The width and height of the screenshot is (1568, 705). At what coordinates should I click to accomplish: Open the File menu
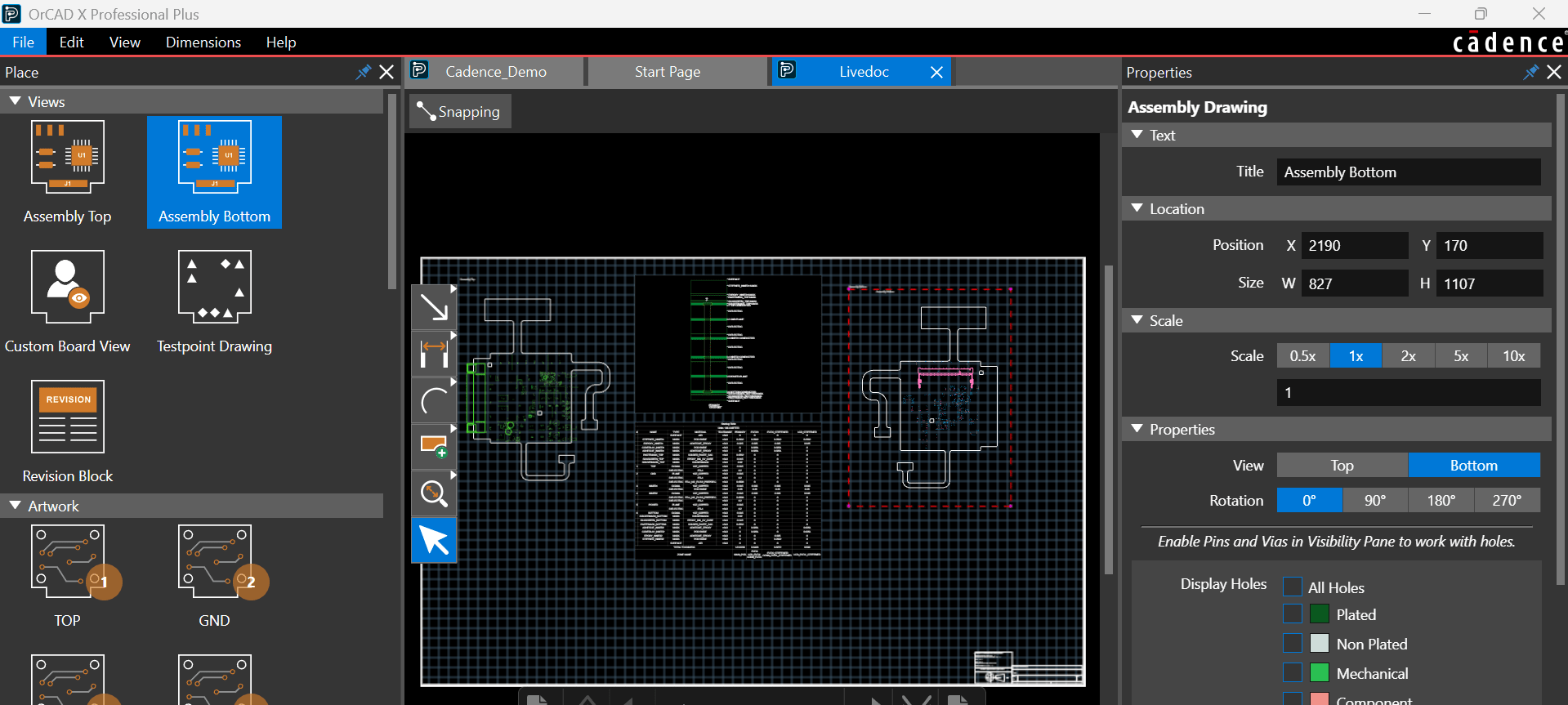(x=23, y=42)
